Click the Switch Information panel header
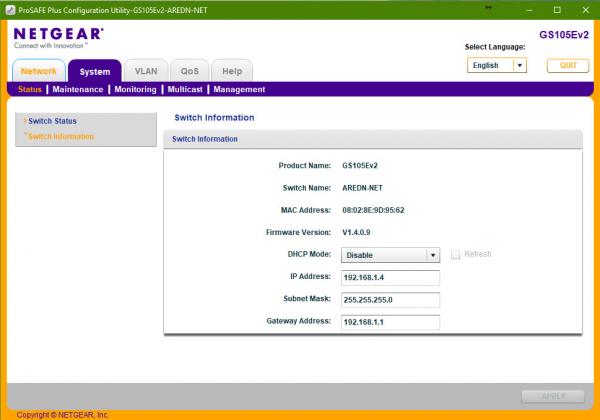 [x=373, y=139]
